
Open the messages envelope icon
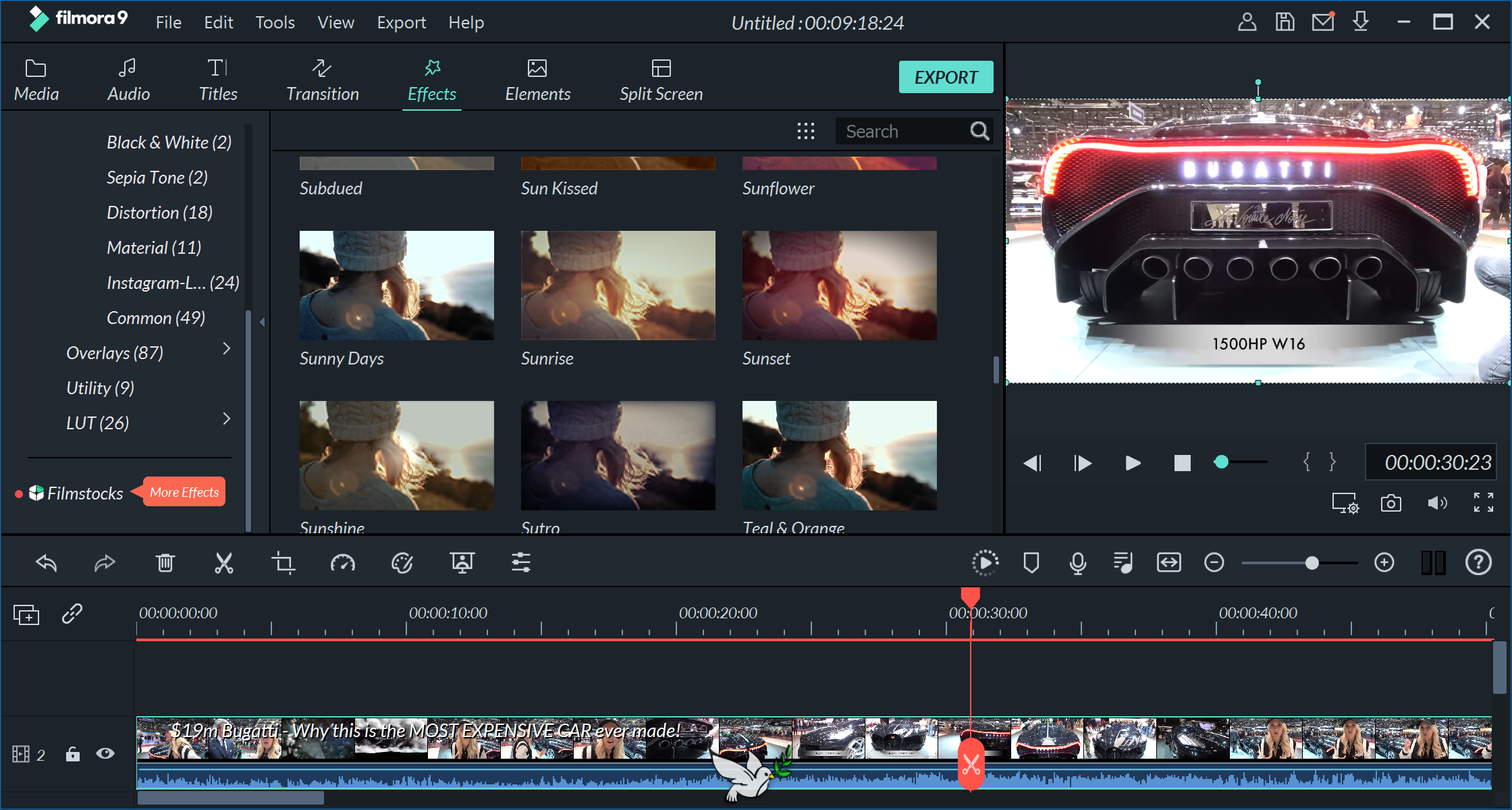tap(1323, 22)
